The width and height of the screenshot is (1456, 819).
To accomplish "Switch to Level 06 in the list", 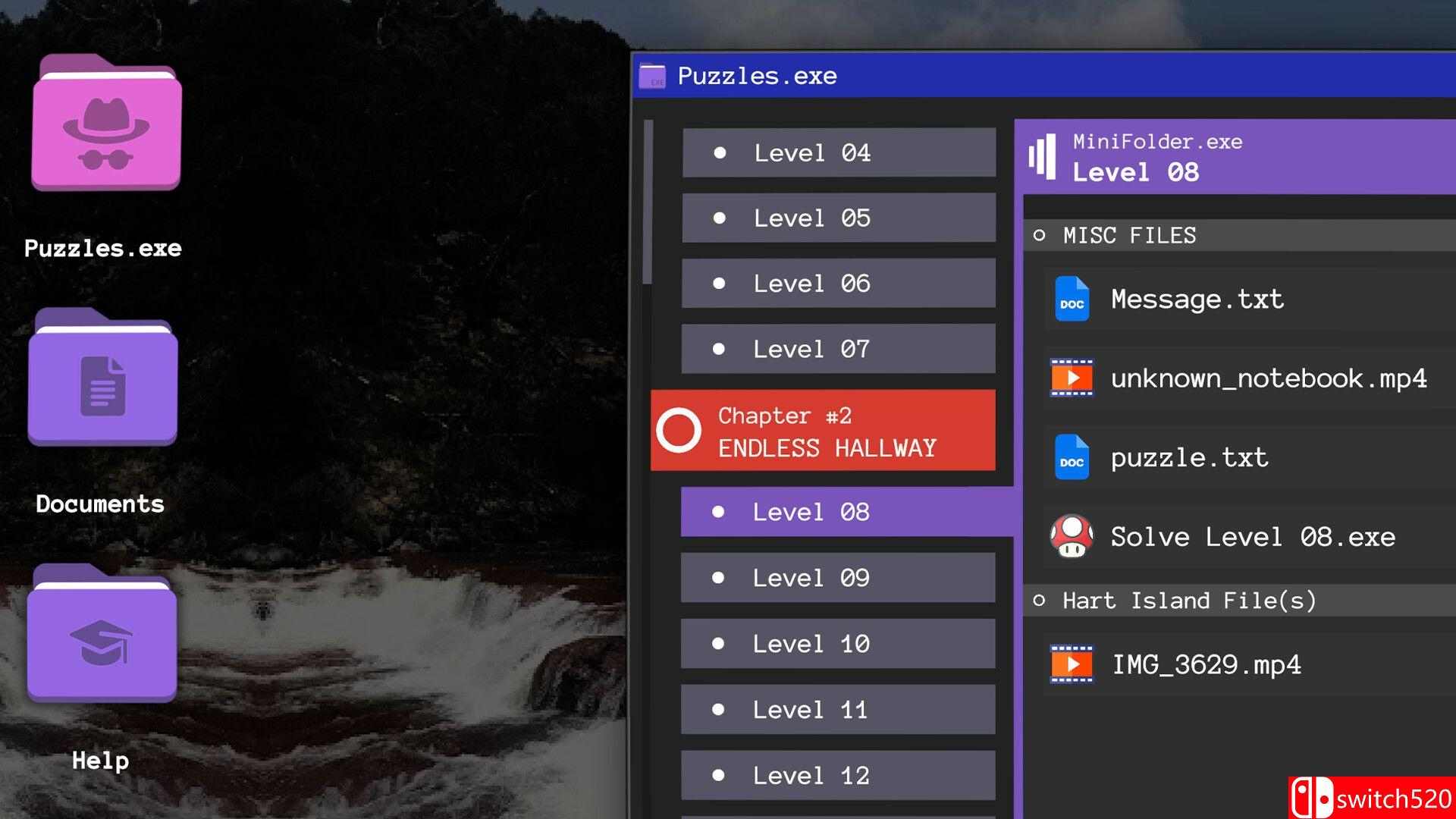I will click(x=839, y=284).
